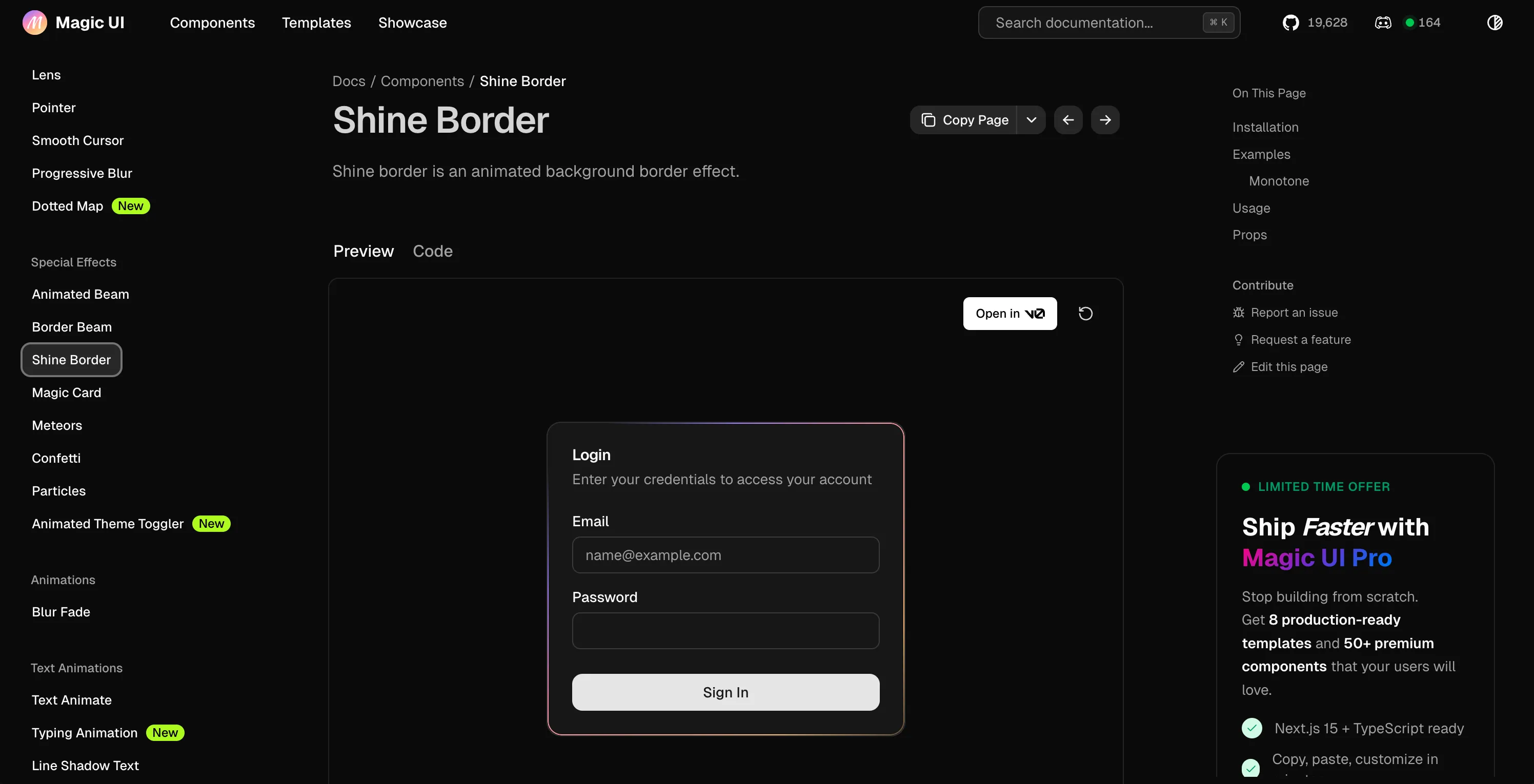Click the Request a feature link
Screen dimensions: 1534x784
(1300, 339)
